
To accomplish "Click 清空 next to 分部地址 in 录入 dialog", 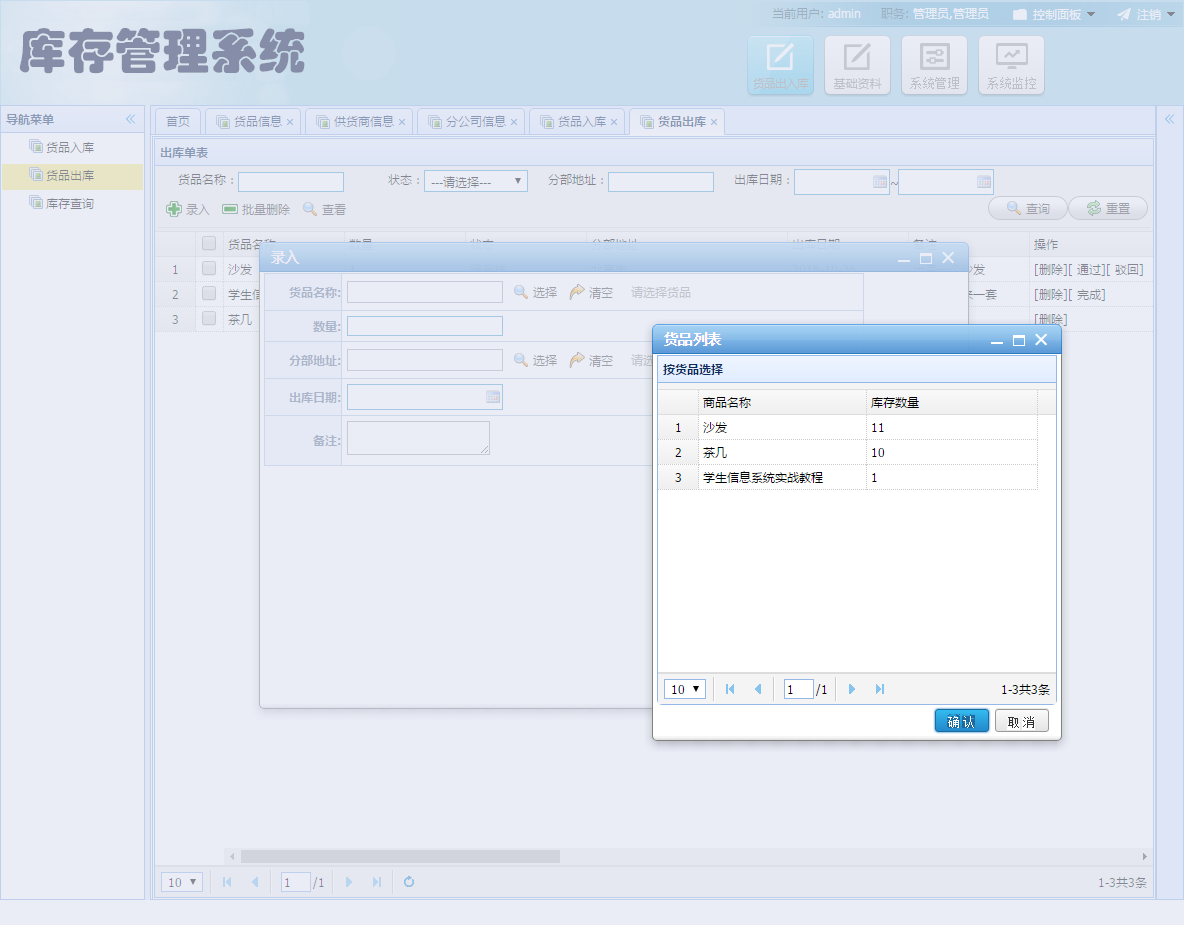I will [591, 360].
